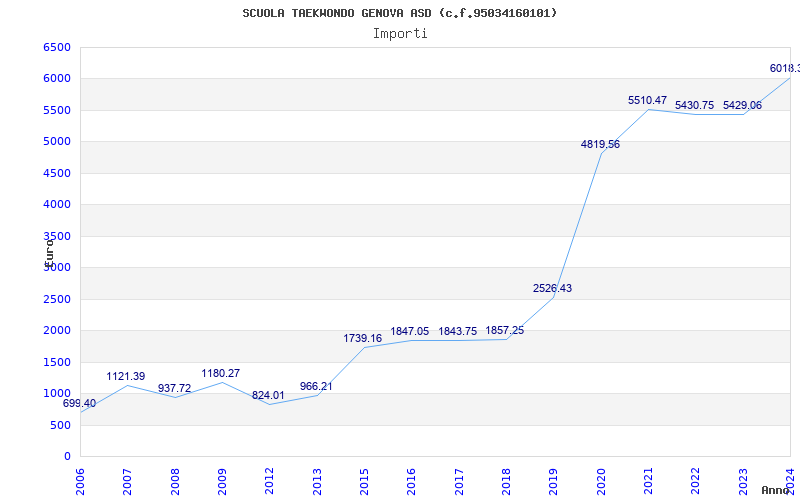Click the y-axis value 4000

[x=57, y=205]
